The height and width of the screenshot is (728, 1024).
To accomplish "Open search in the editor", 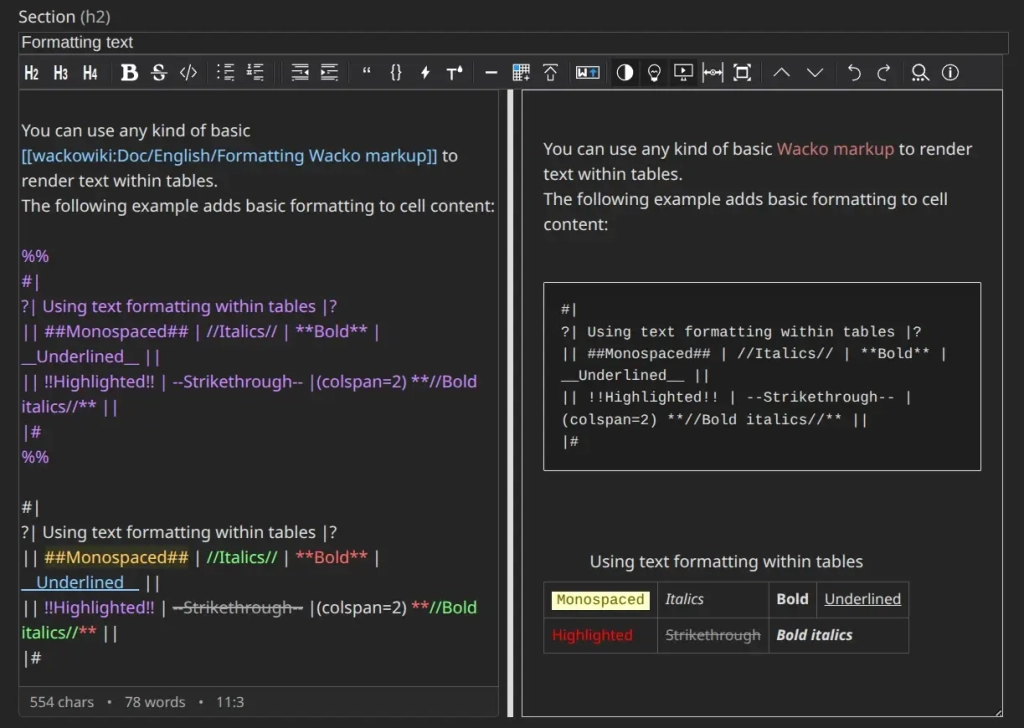I will click(x=920, y=72).
